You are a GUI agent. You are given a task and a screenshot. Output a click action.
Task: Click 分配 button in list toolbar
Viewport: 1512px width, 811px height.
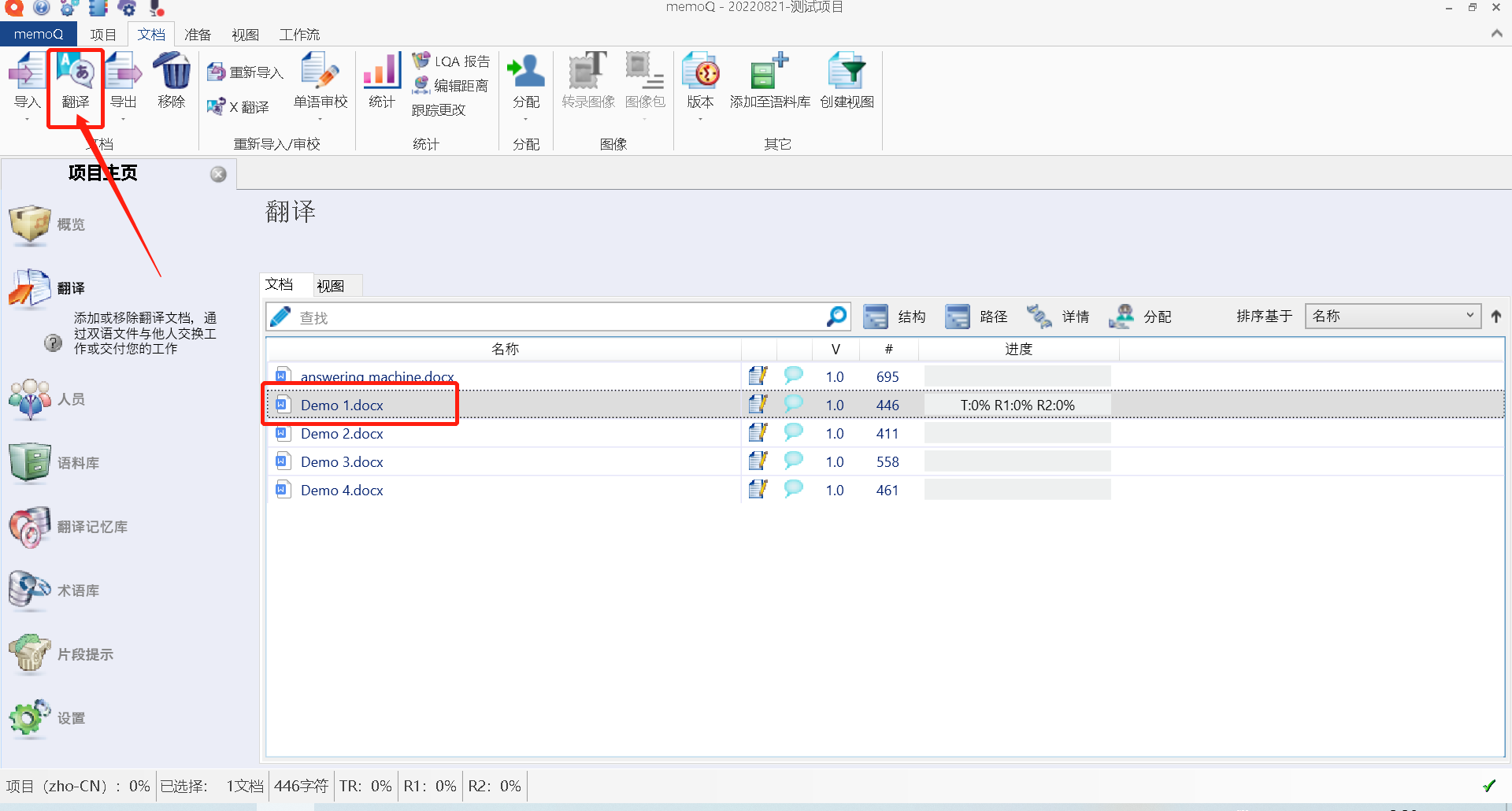click(1140, 317)
